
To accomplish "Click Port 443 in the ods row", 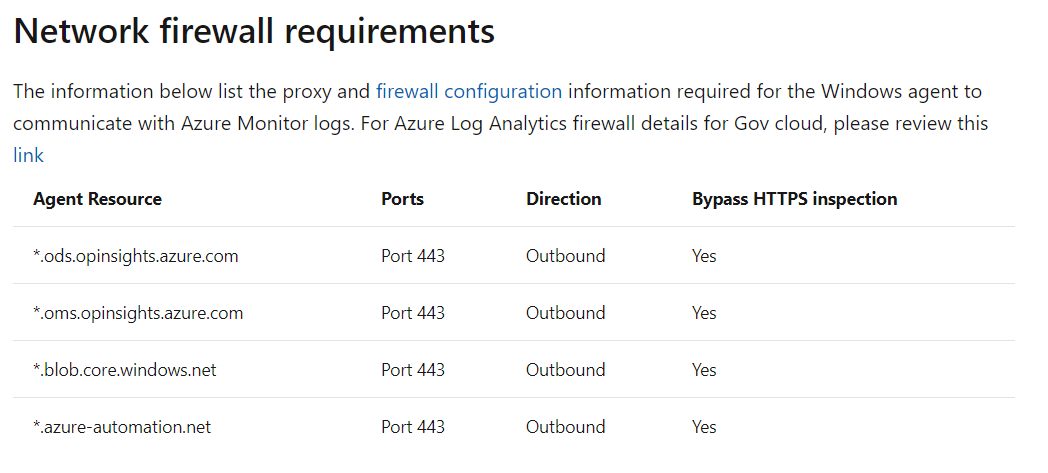I will pyautogui.click(x=413, y=256).
